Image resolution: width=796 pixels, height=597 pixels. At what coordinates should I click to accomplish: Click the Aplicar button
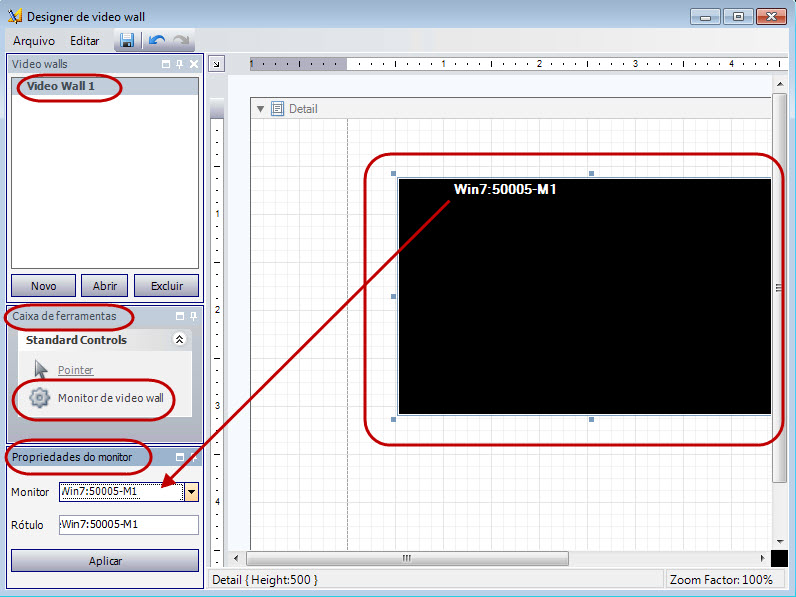[105, 560]
